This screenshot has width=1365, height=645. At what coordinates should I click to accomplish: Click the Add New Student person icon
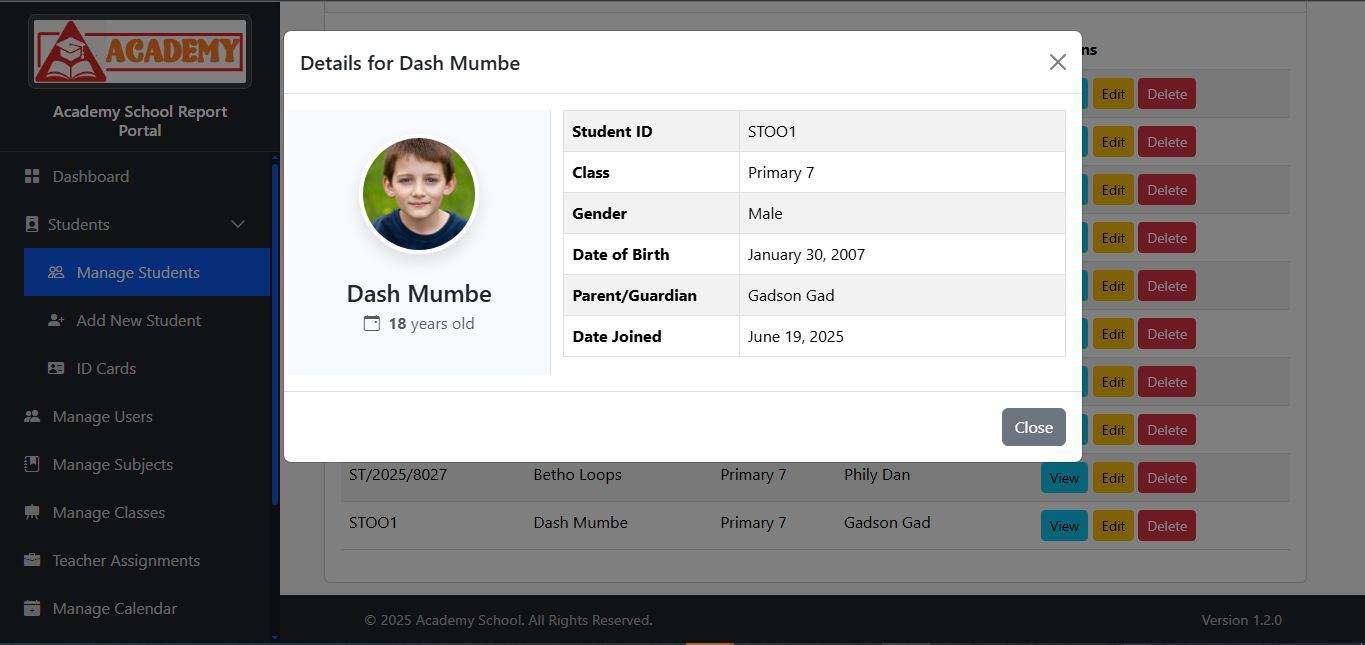[56, 321]
